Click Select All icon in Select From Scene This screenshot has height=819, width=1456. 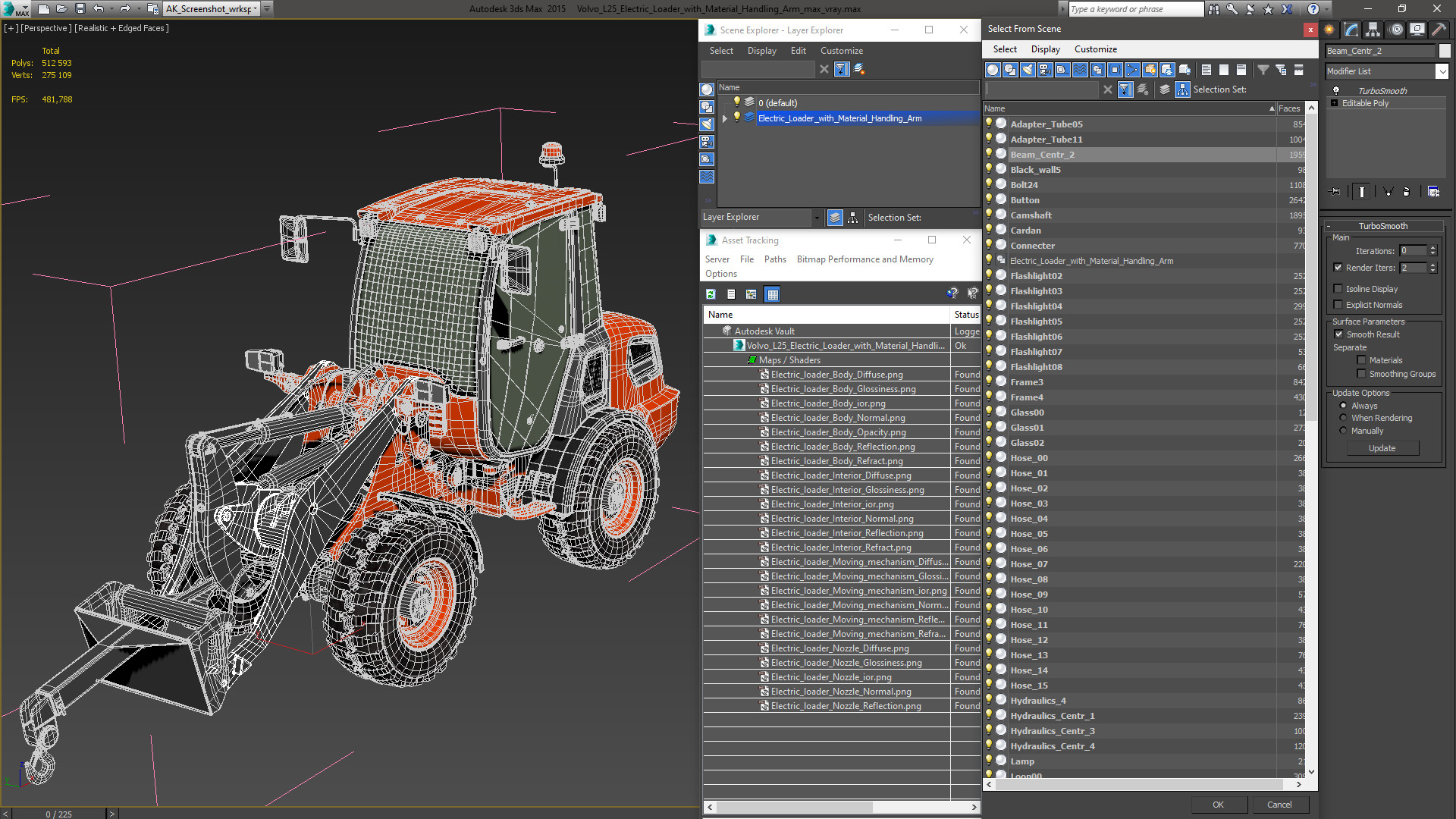1206,70
